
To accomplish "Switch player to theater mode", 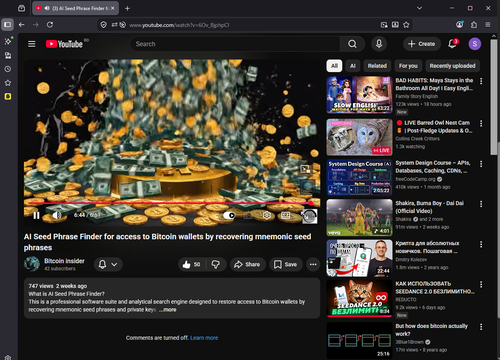I will click(286, 215).
